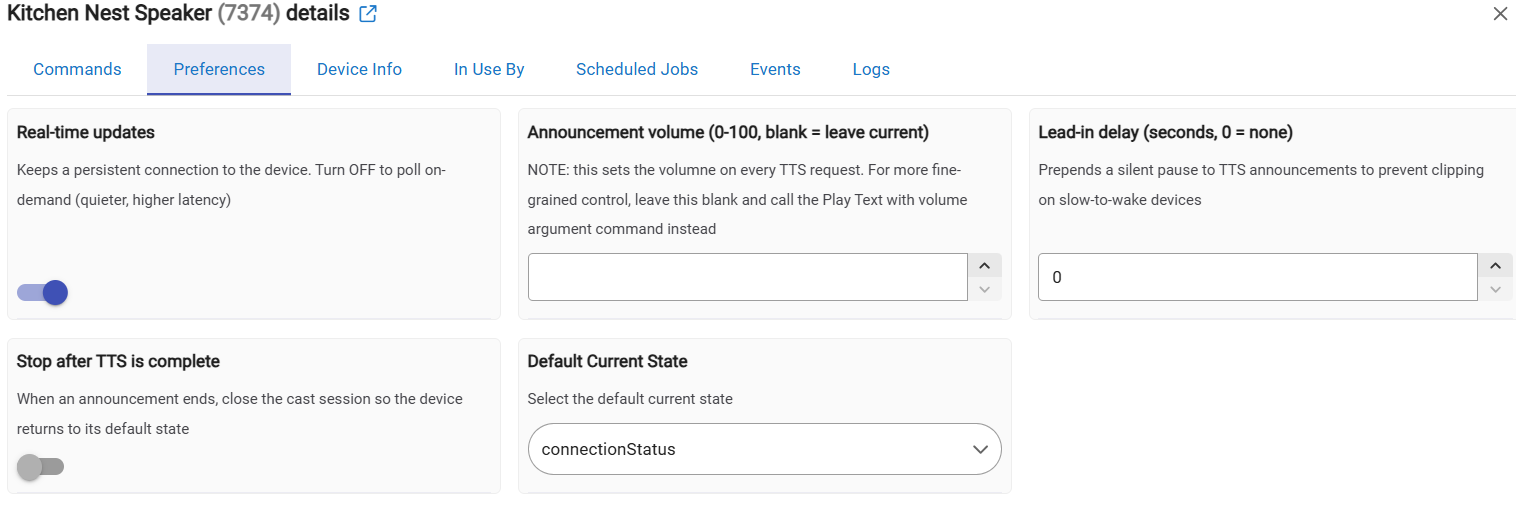This screenshot has height=510, width=1516.
Task: Decrease Announcement volume with down arrow
Action: coord(984,289)
